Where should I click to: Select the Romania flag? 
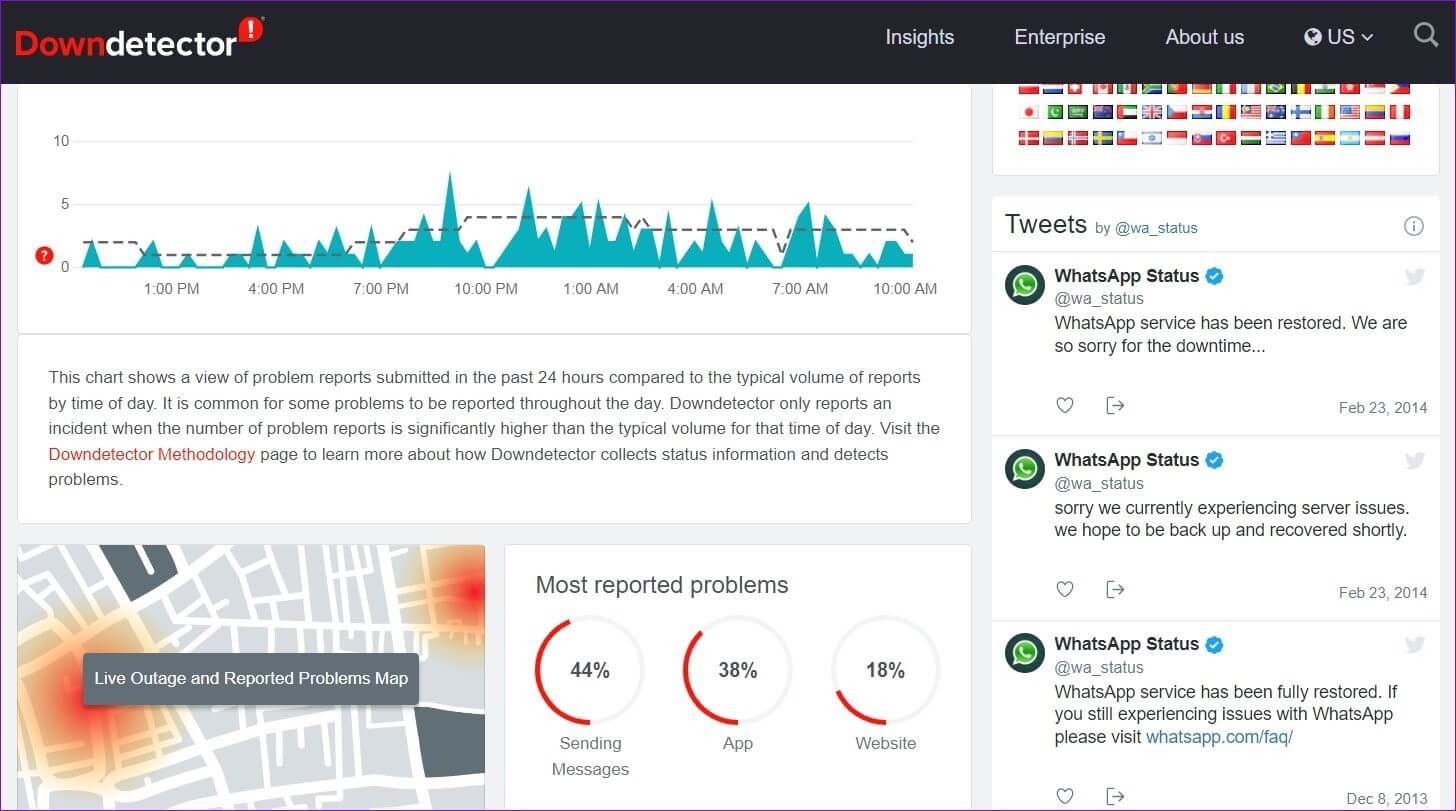(x=1226, y=112)
